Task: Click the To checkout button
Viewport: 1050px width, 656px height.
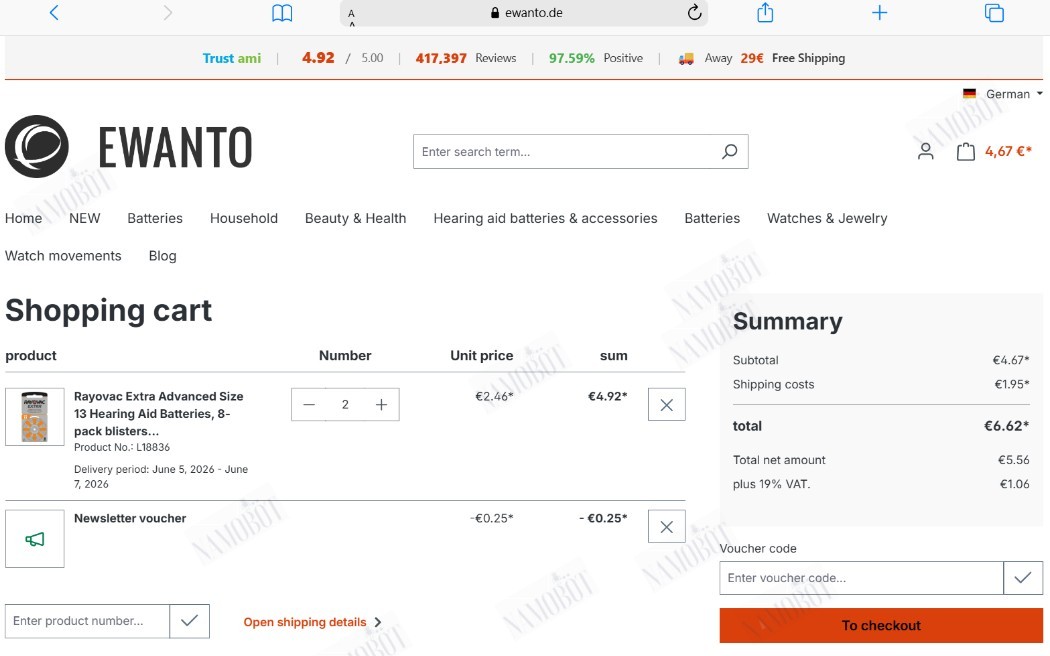Action: click(x=881, y=625)
